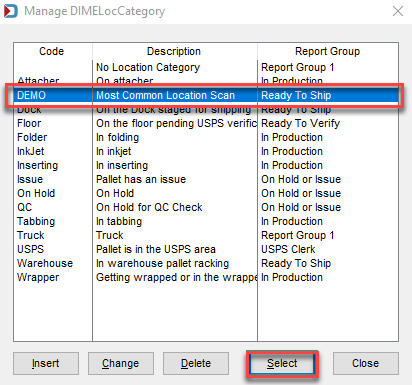Screen dimensions: 412x385
Task: Click the Change button
Action: click(121, 363)
